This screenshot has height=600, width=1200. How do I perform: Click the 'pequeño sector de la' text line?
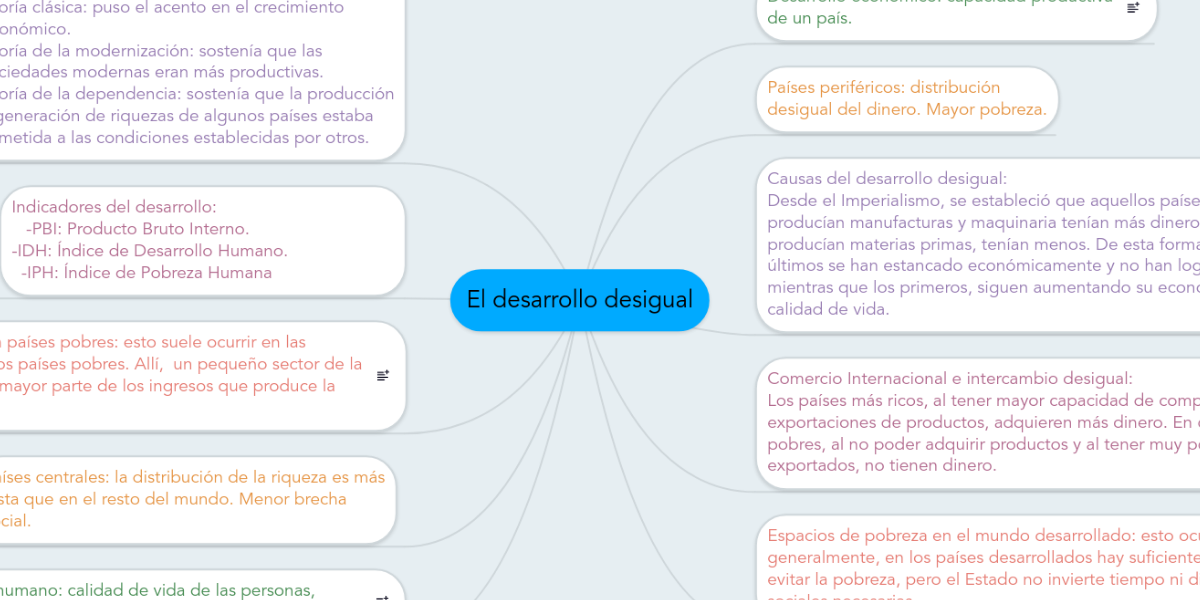tap(180, 363)
